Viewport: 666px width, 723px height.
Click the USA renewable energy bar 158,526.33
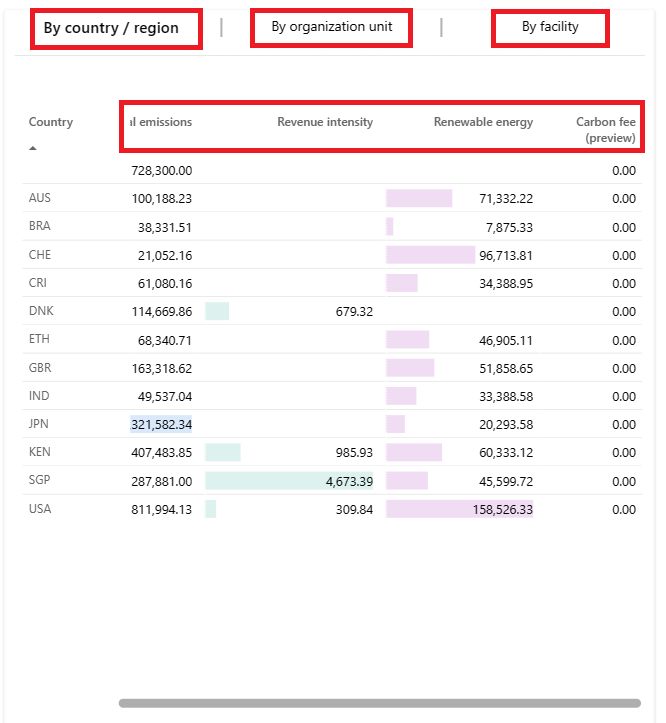pos(460,509)
